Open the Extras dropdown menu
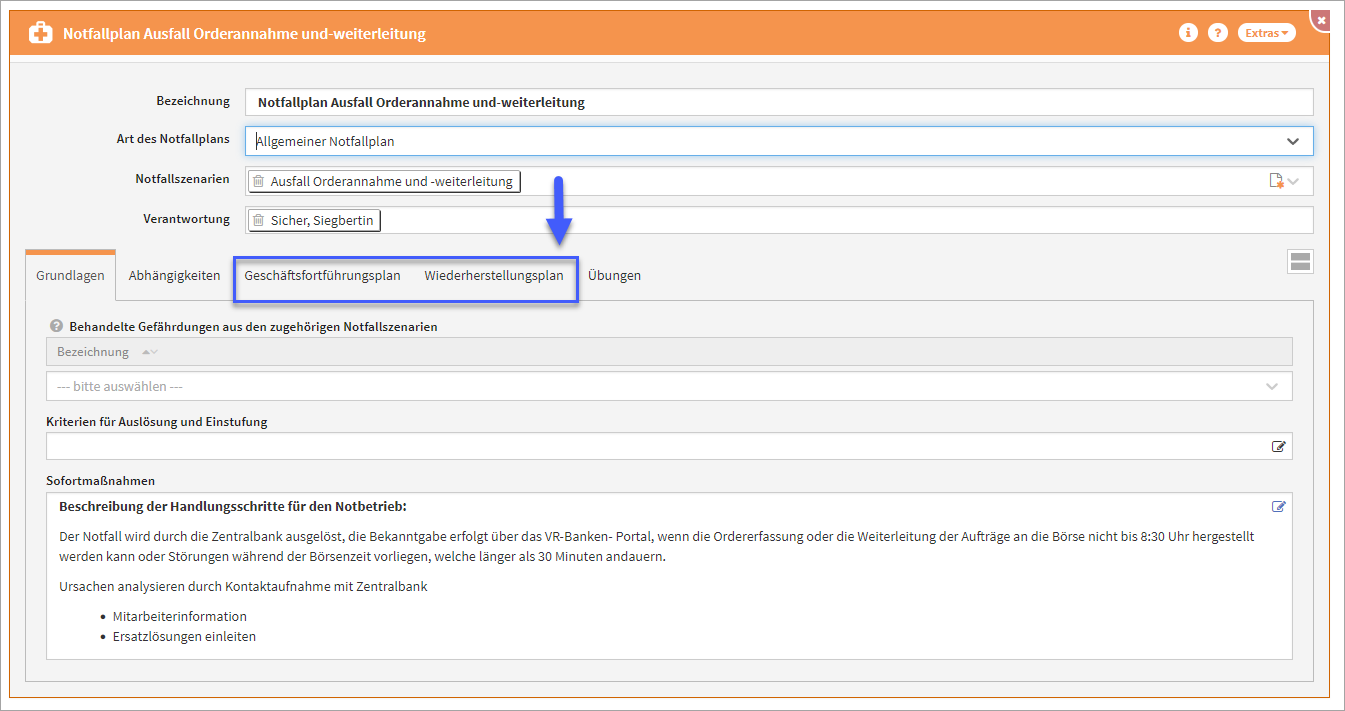The width and height of the screenshot is (1345, 711). click(x=1266, y=33)
